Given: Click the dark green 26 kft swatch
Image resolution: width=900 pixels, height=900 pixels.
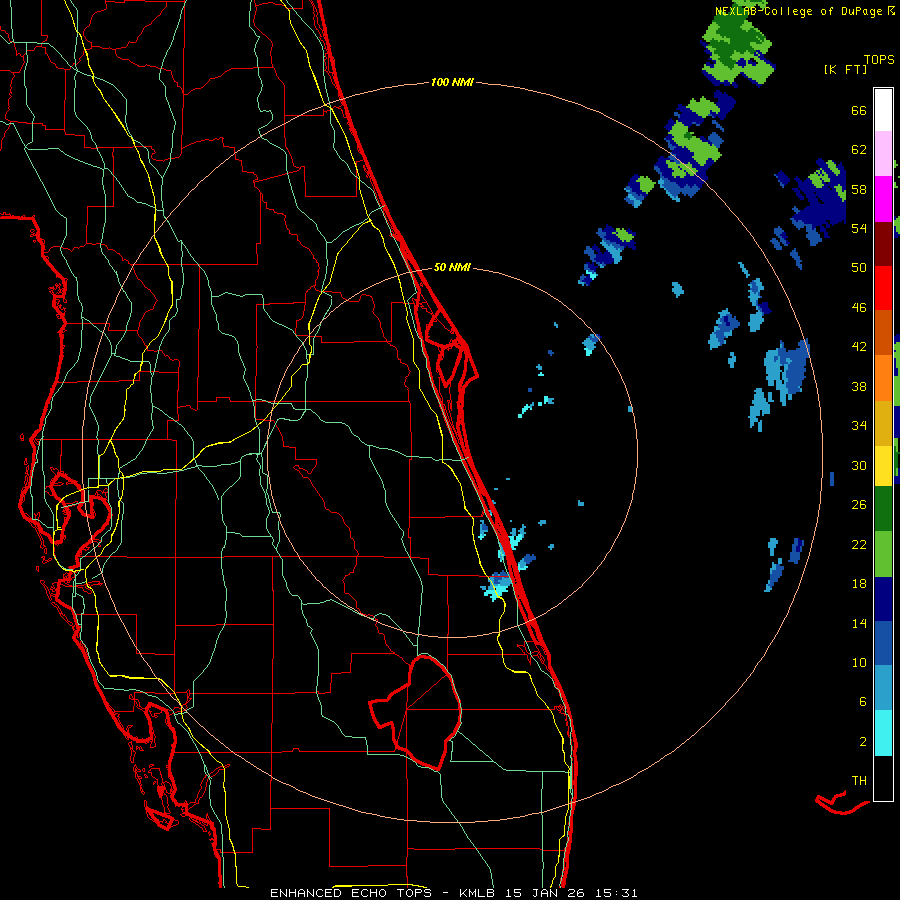Looking at the screenshot, I should tap(883, 509).
